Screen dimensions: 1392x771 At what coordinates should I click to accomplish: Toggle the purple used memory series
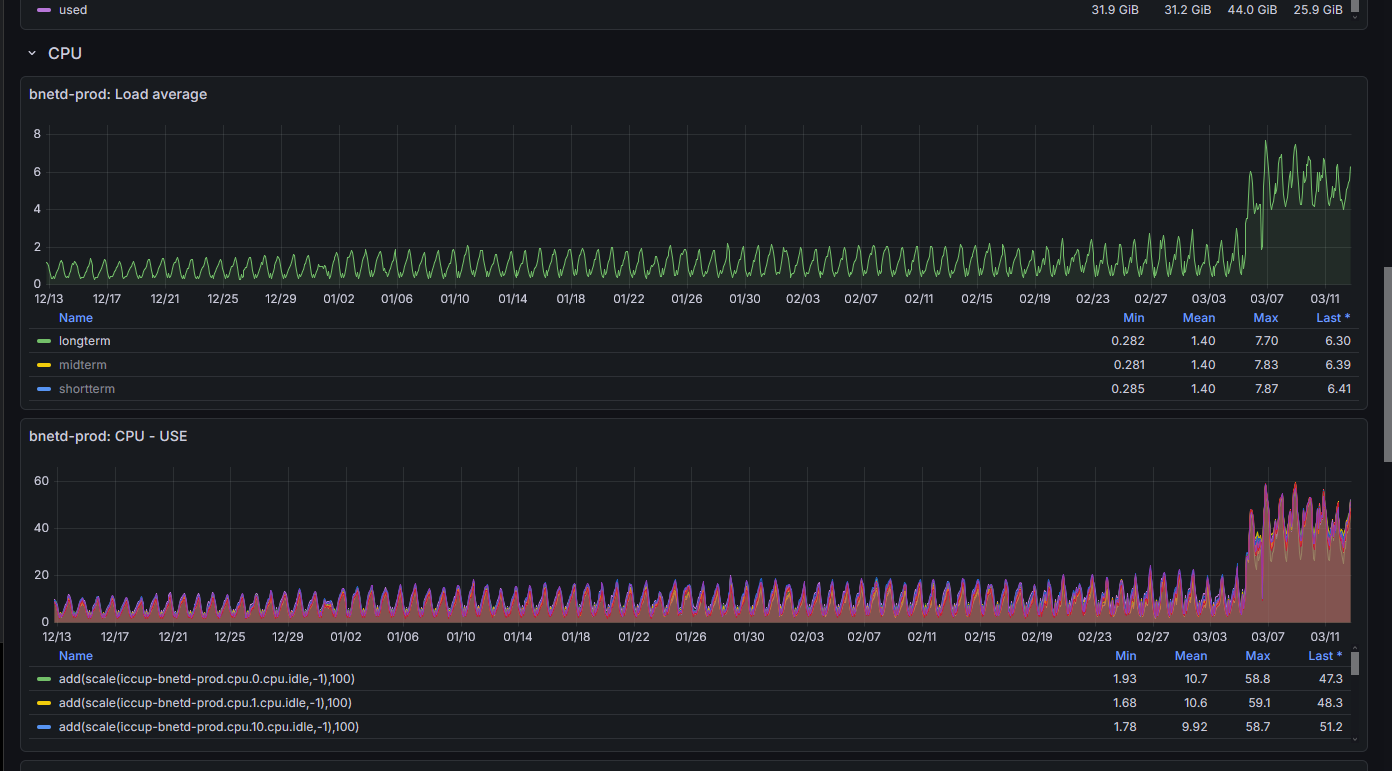73,10
